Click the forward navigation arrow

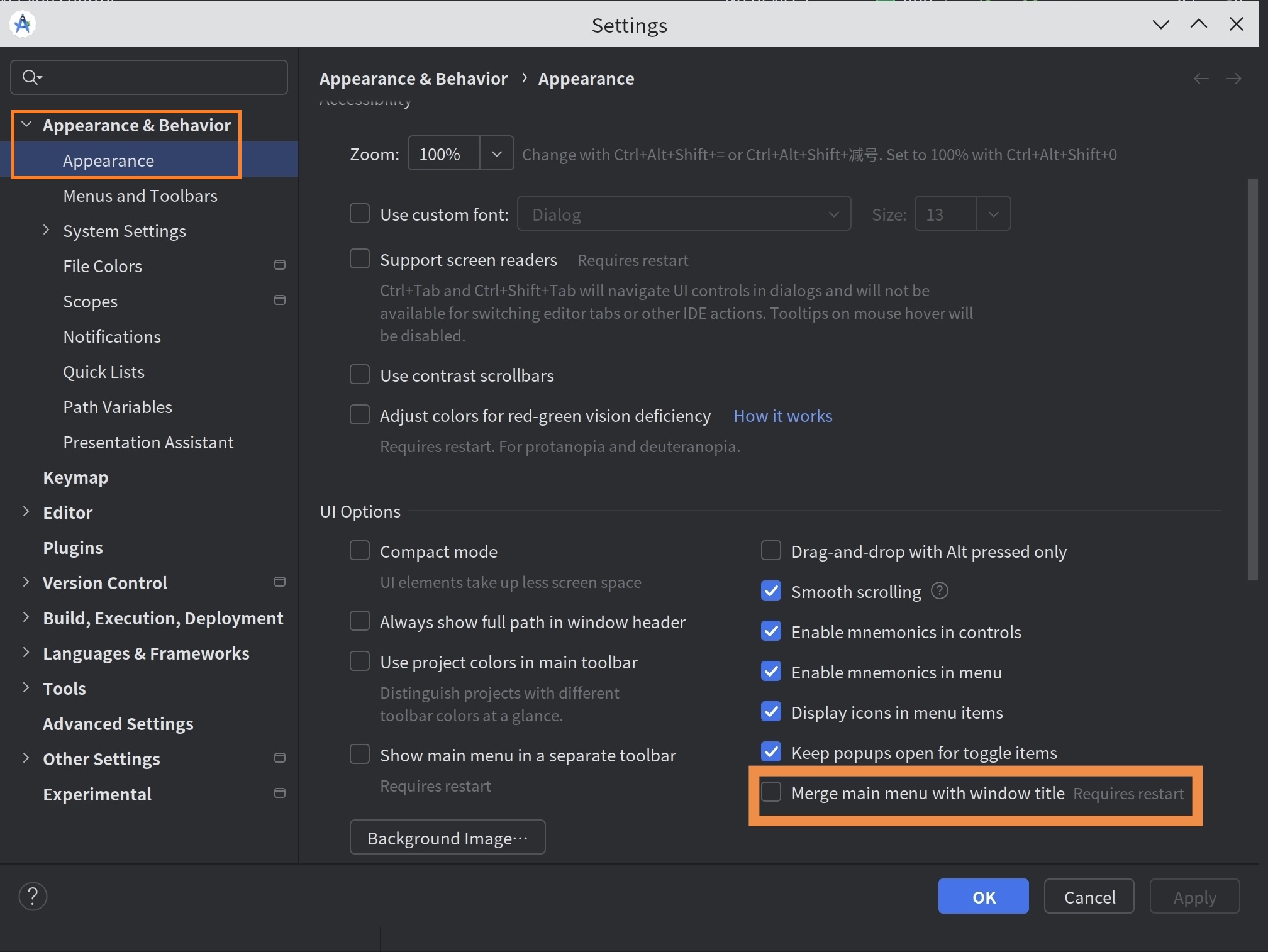pyautogui.click(x=1233, y=79)
